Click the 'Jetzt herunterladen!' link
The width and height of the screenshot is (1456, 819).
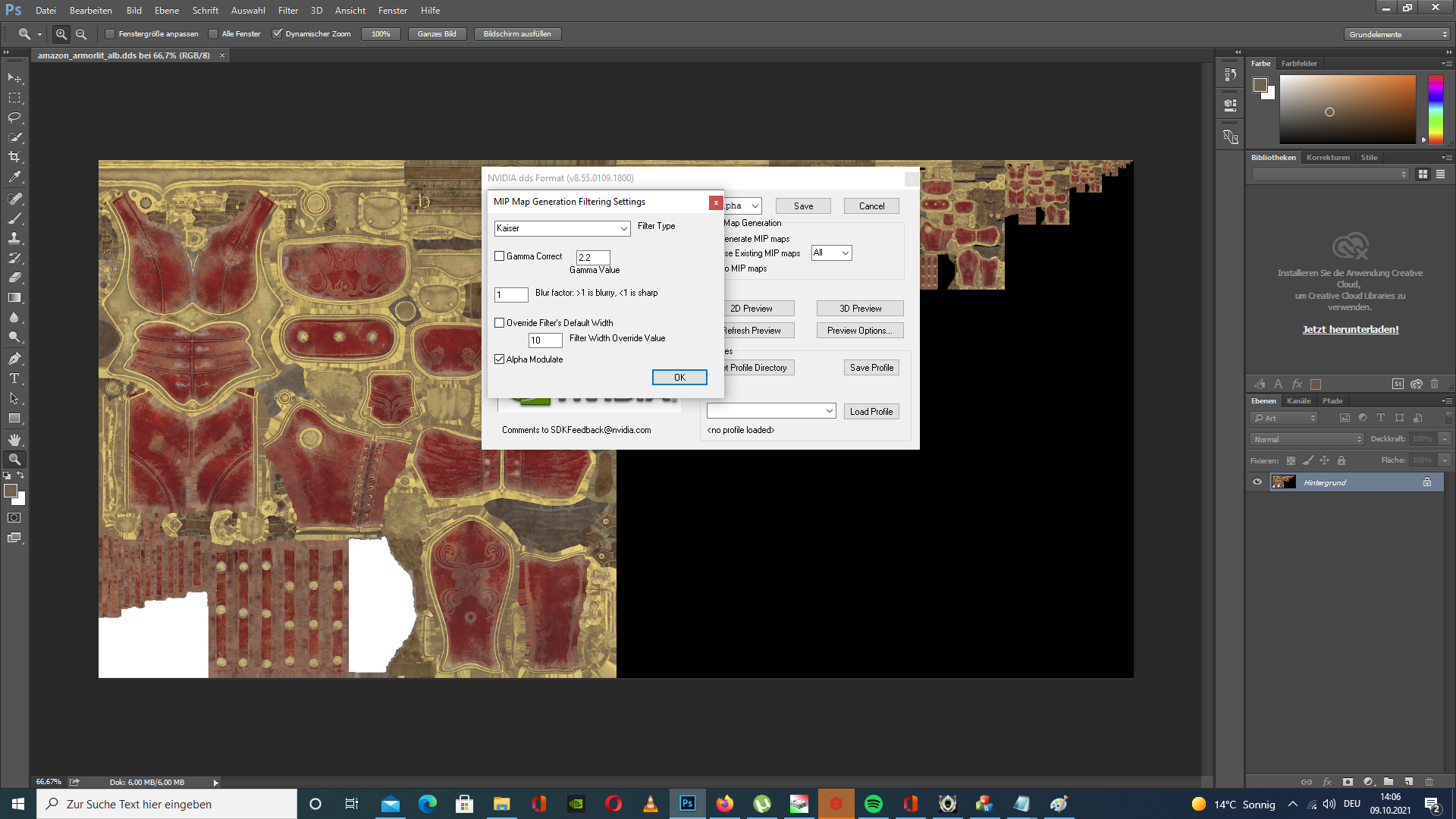pyautogui.click(x=1350, y=329)
